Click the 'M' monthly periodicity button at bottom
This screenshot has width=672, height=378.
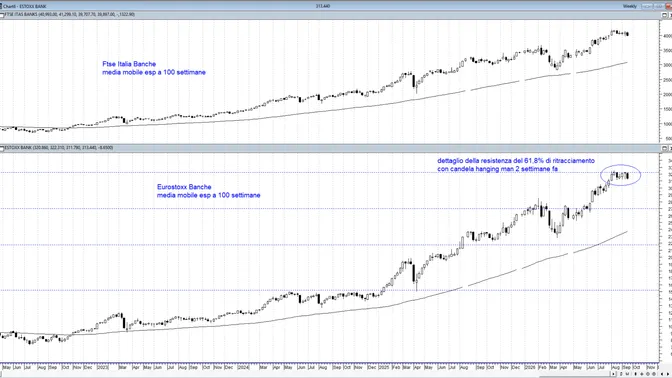(x=627, y=374)
